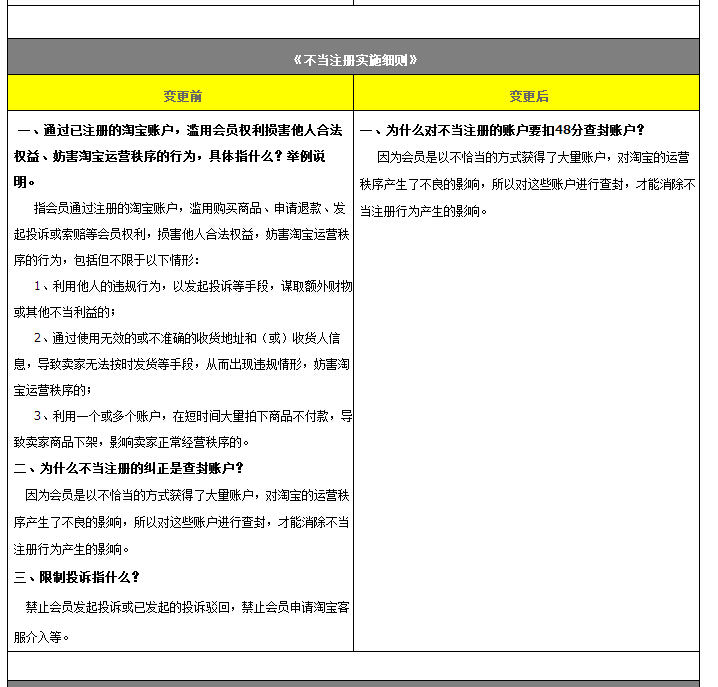
Task: Click heading 三、限制投诉指什么？
Action: [x=76, y=578]
